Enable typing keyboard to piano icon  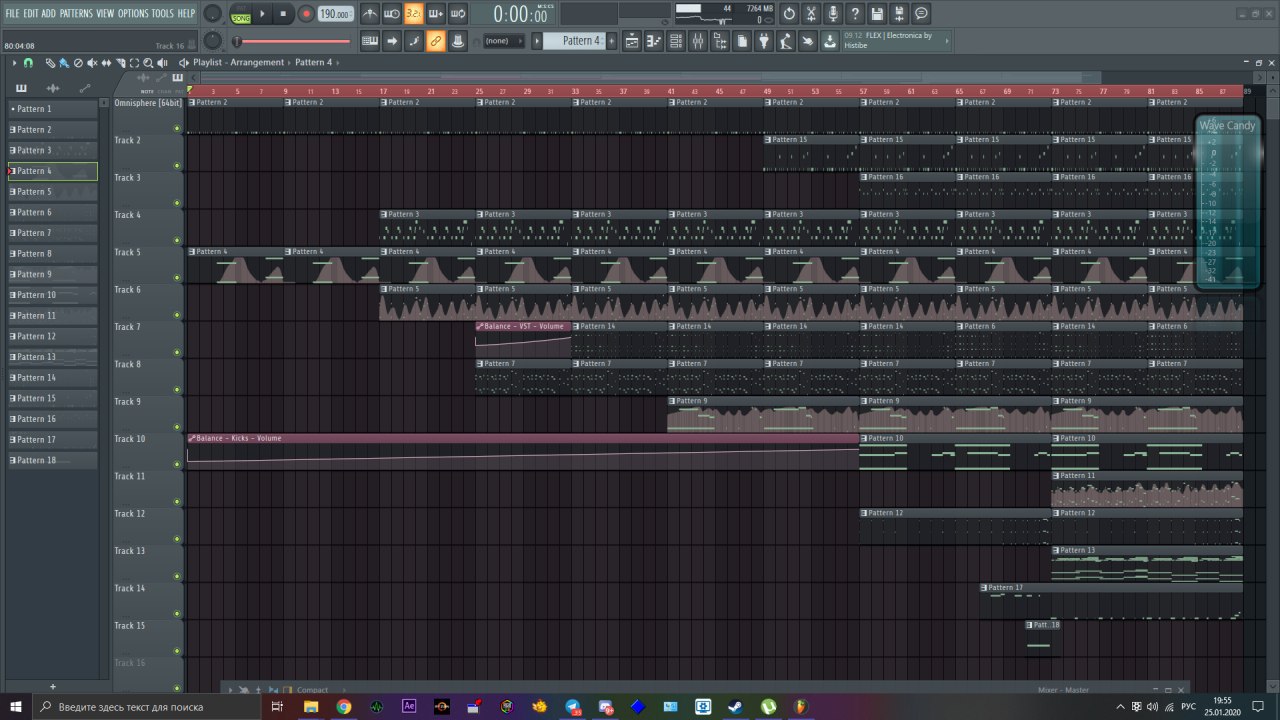coord(370,41)
